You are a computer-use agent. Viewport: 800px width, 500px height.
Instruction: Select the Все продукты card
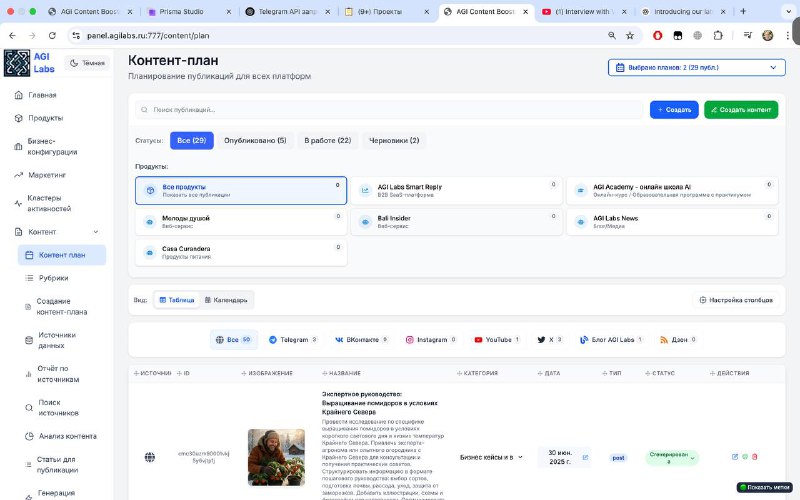point(241,190)
